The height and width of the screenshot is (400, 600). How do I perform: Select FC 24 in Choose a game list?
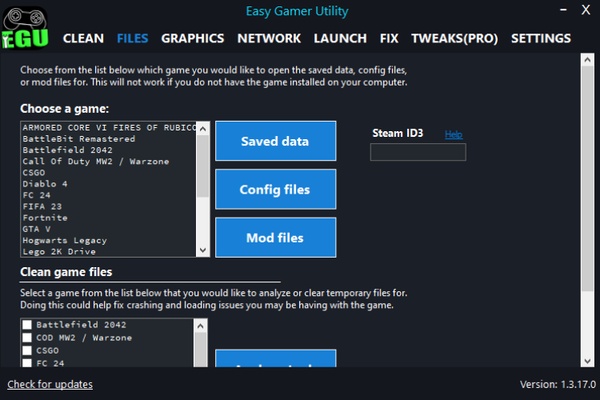(109, 195)
